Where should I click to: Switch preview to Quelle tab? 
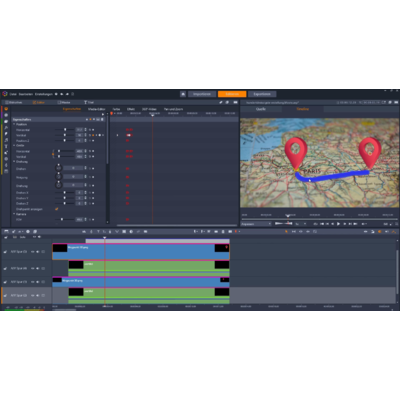coord(261,109)
